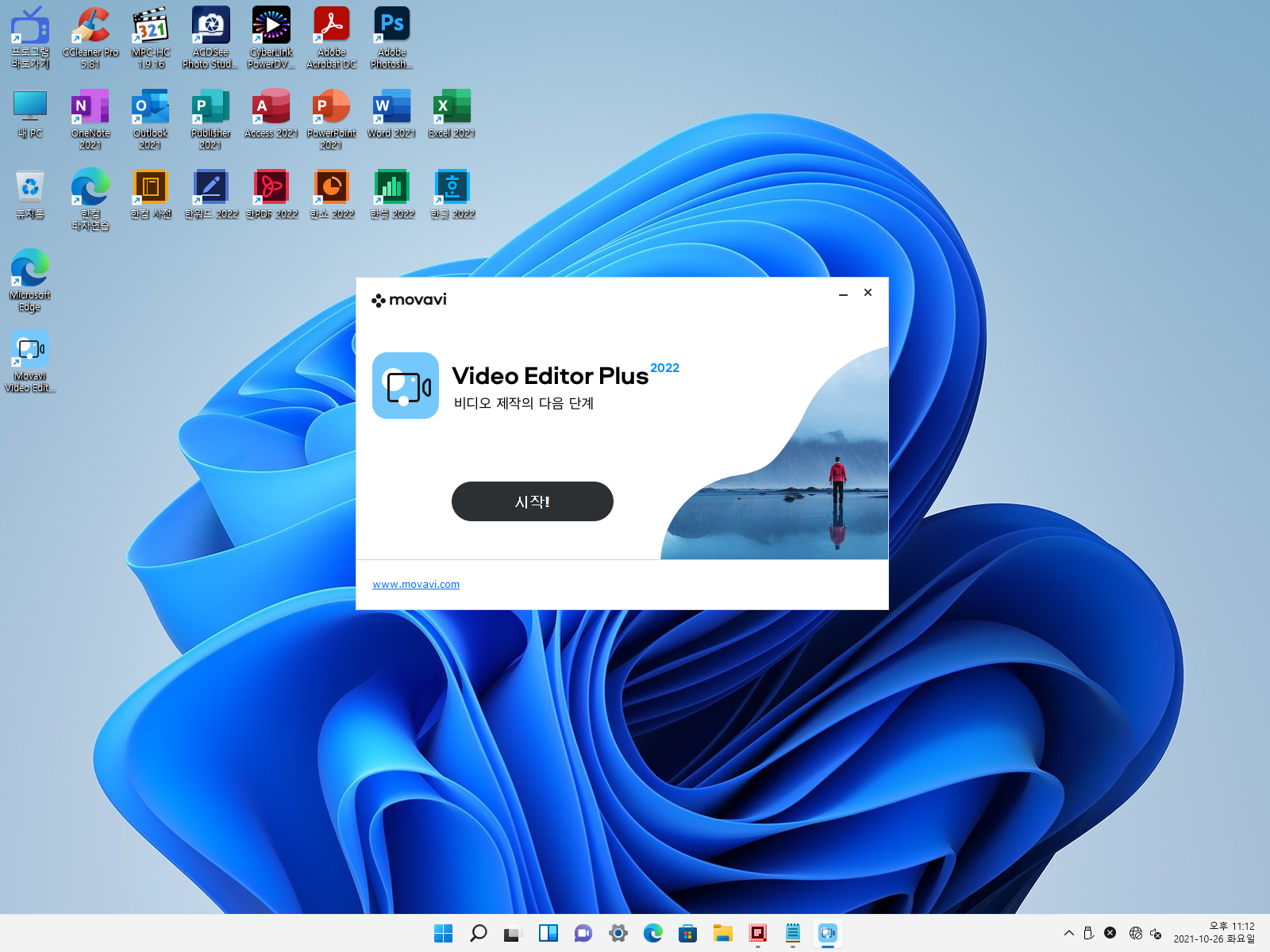Viewport: 1270px width, 952px height.
Task: Show hidden system tray icons
Action: 1069,933
